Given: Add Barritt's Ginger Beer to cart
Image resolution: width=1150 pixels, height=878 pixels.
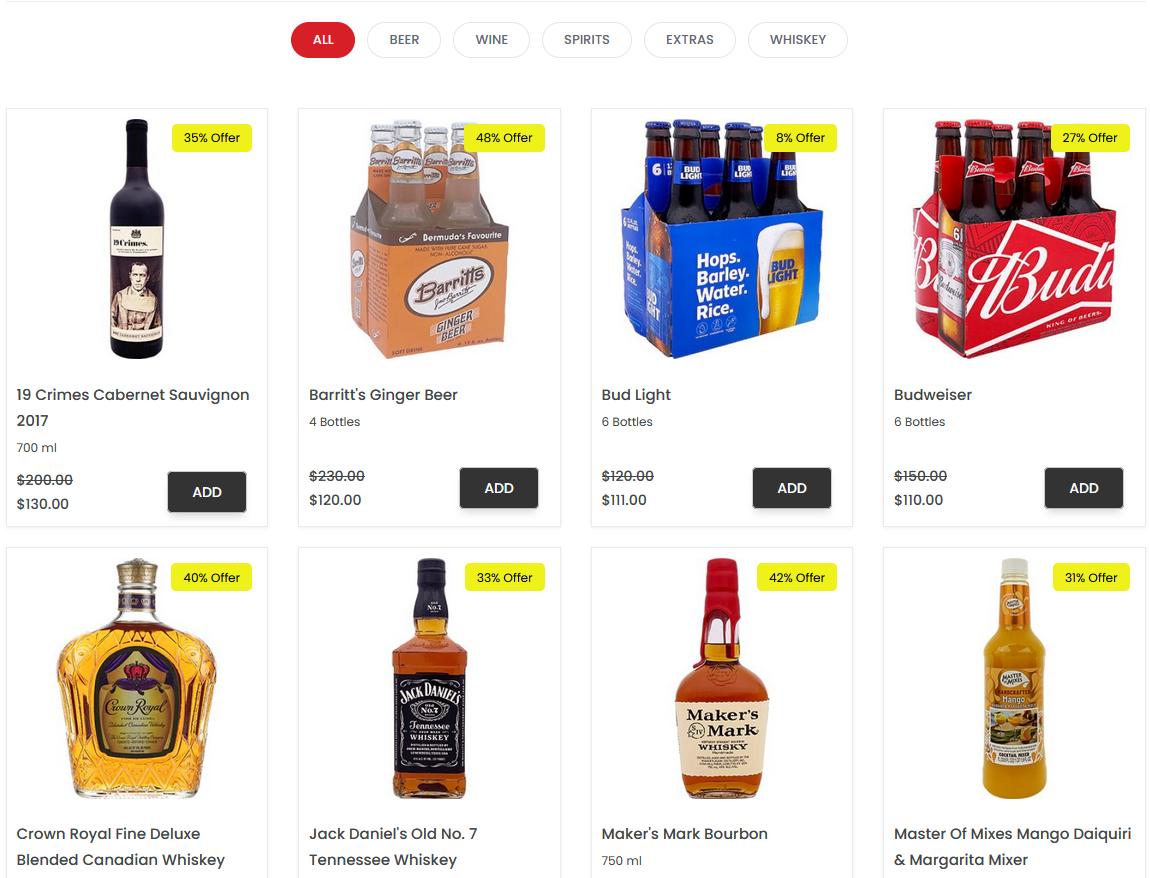Looking at the screenshot, I should pos(499,488).
